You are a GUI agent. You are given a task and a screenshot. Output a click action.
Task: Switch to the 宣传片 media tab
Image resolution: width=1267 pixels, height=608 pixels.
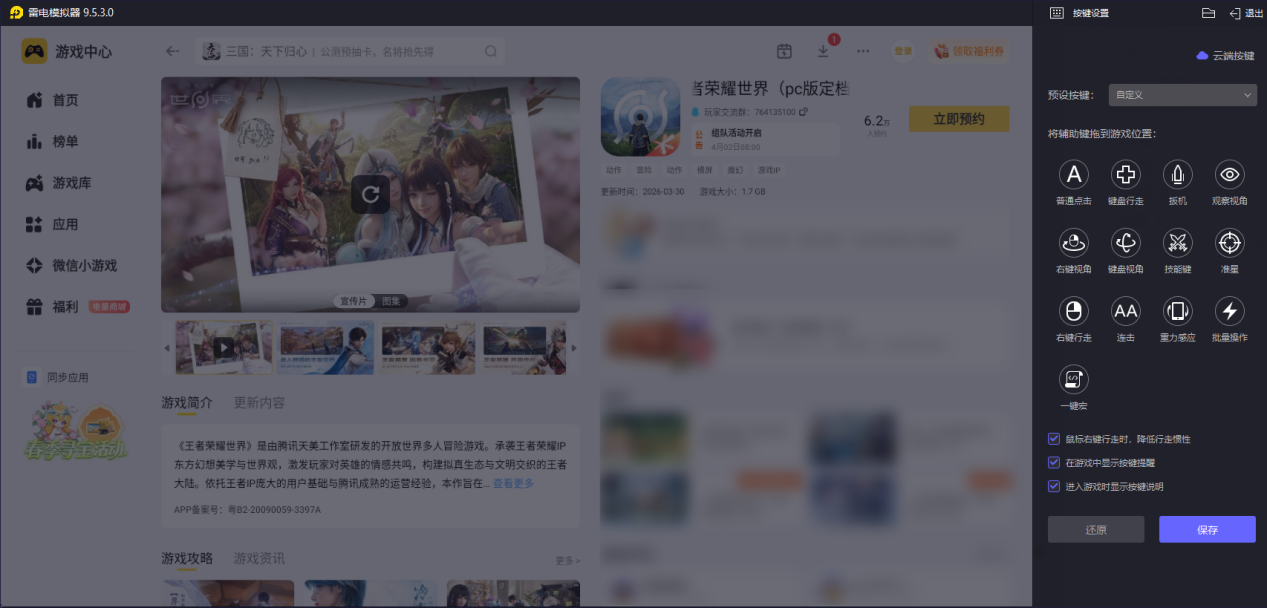click(355, 300)
